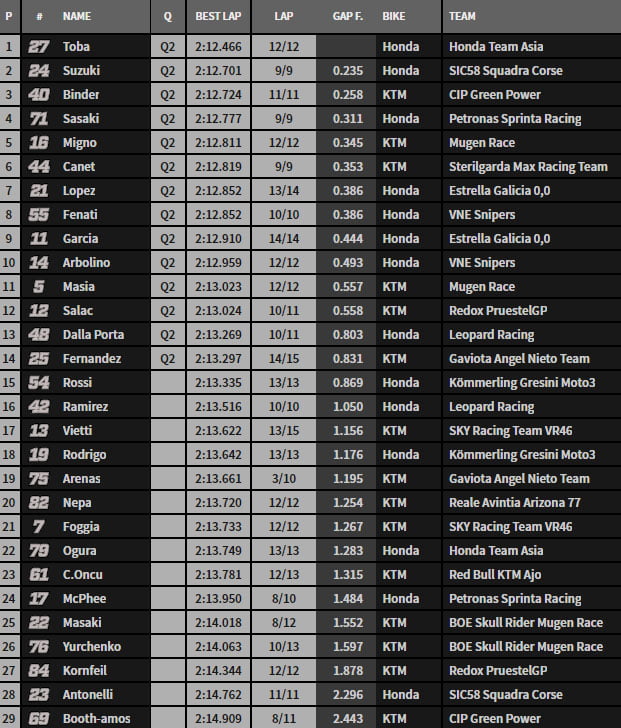
Task: Click the NAME column header
Action: pos(76,17)
